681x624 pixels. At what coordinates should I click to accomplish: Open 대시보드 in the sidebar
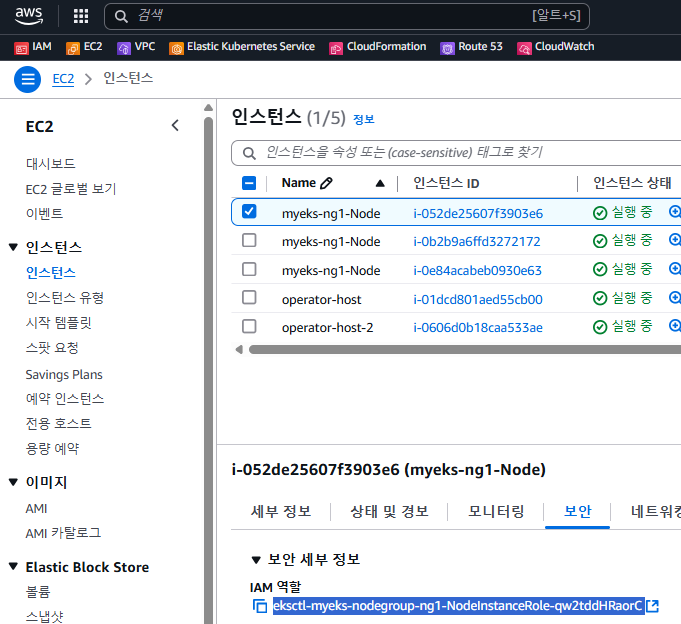click(x=51, y=164)
